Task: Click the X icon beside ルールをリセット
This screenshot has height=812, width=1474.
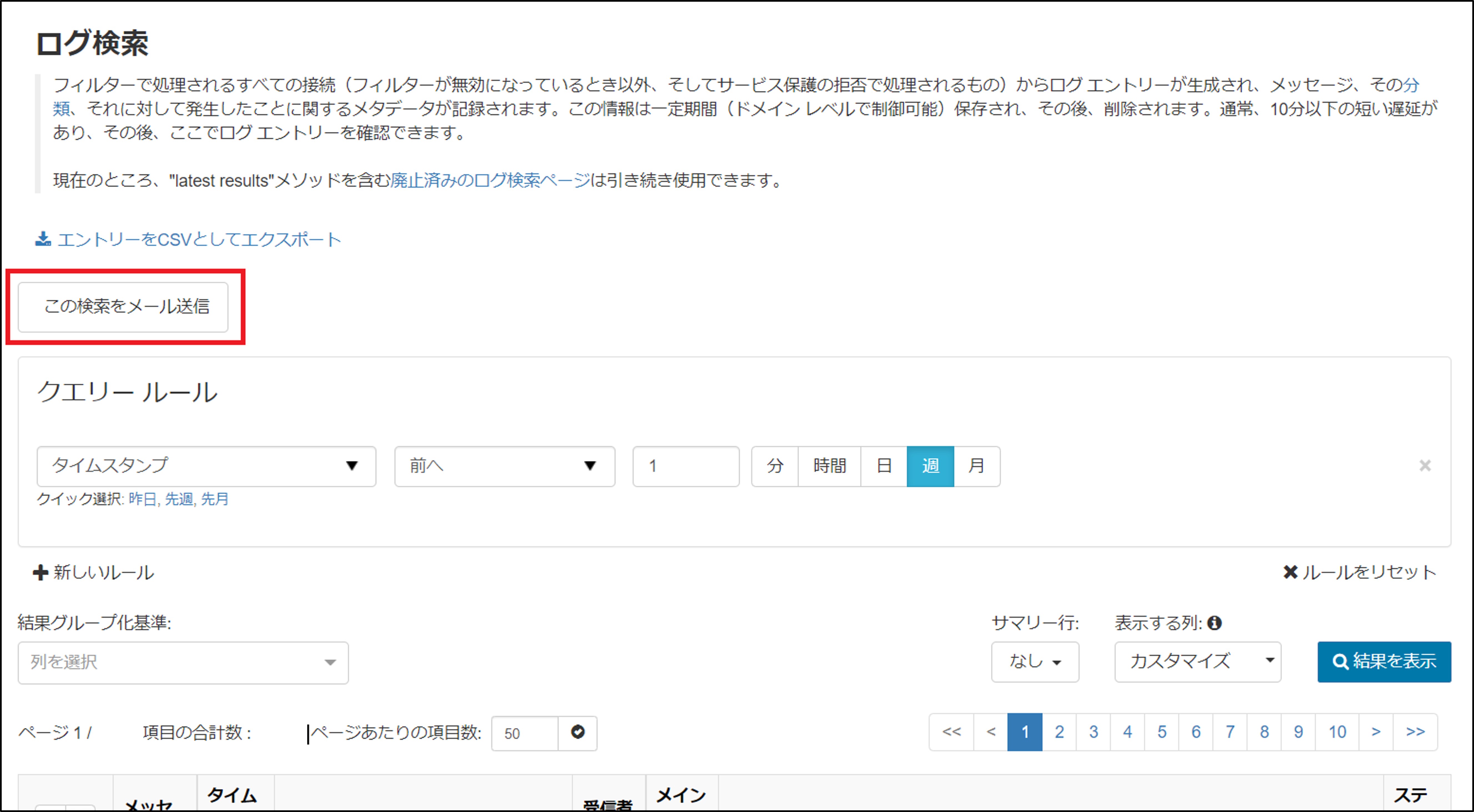Action: click(x=1290, y=572)
